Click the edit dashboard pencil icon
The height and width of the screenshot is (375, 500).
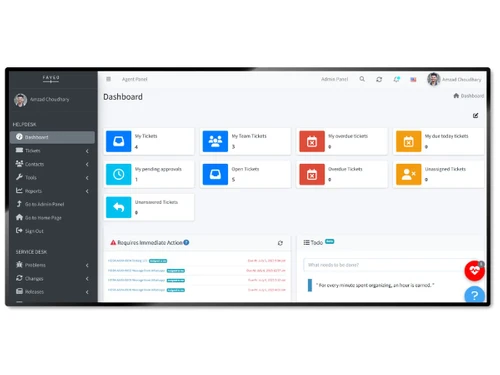[x=476, y=115]
